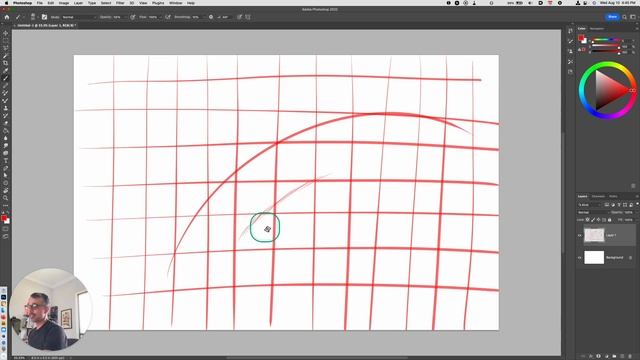640x360 pixels.
Task: Click the Layers panel Opacity field
Action: click(628, 212)
